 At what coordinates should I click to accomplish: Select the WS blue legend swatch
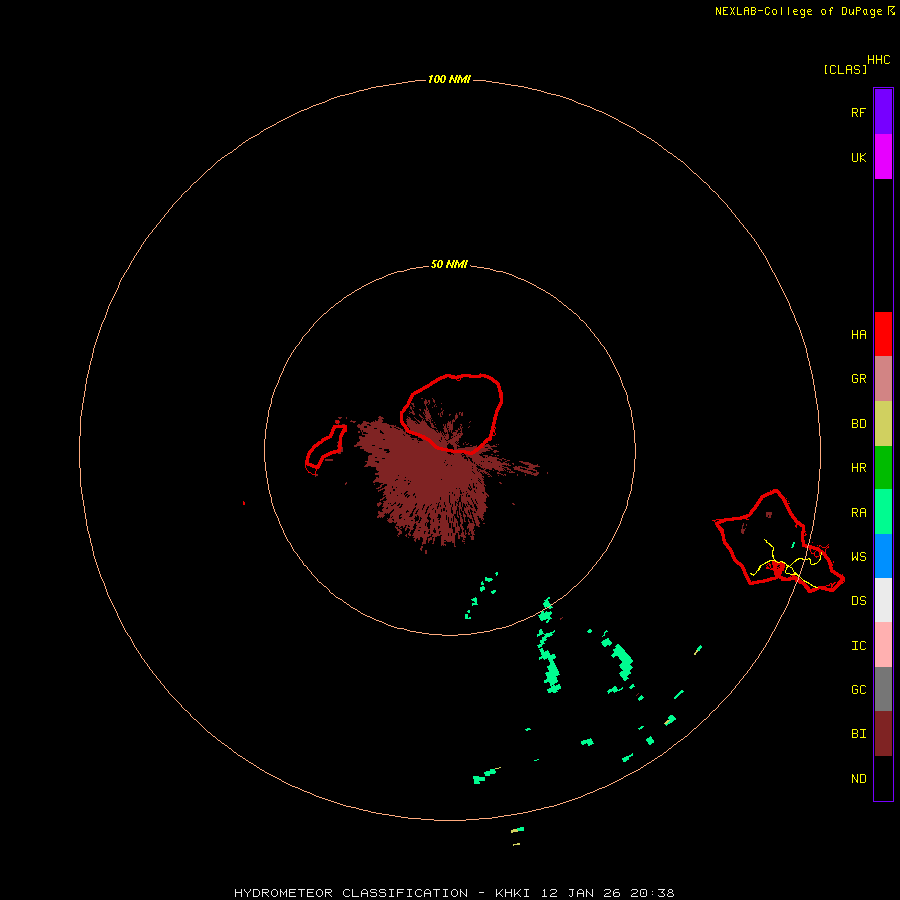pos(883,556)
